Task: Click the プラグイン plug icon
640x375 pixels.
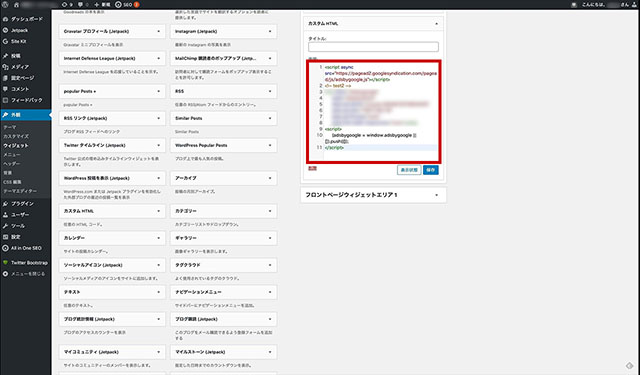Action: [x=5, y=204]
